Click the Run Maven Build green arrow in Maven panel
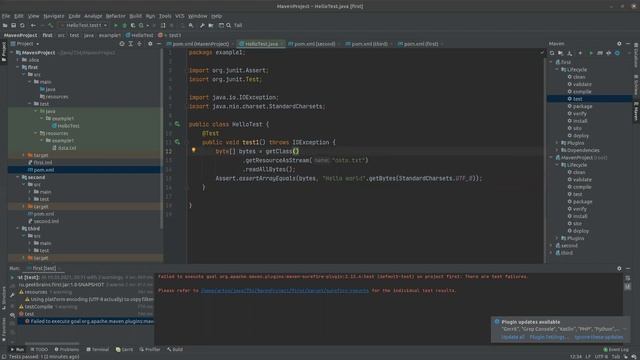This screenshot has height=360, width=640. 590,53
